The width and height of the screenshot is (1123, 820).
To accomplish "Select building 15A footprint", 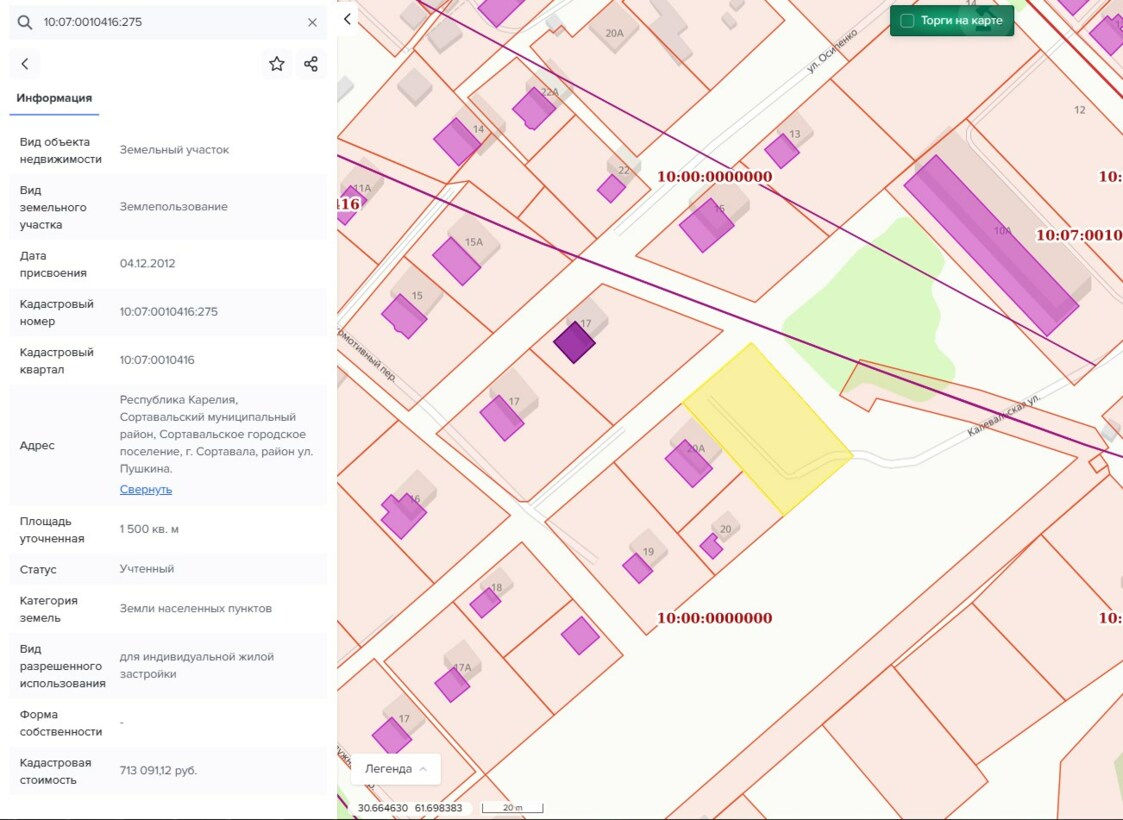I will (x=456, y=261).
